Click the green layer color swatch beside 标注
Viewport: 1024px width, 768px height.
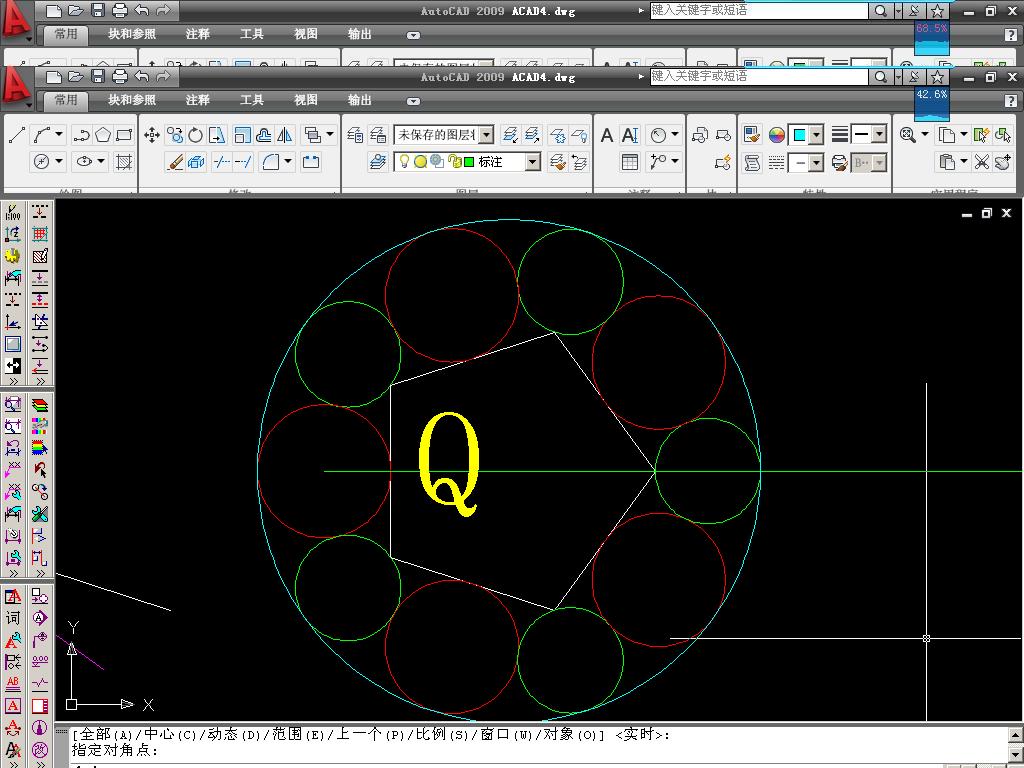(469, 161)
